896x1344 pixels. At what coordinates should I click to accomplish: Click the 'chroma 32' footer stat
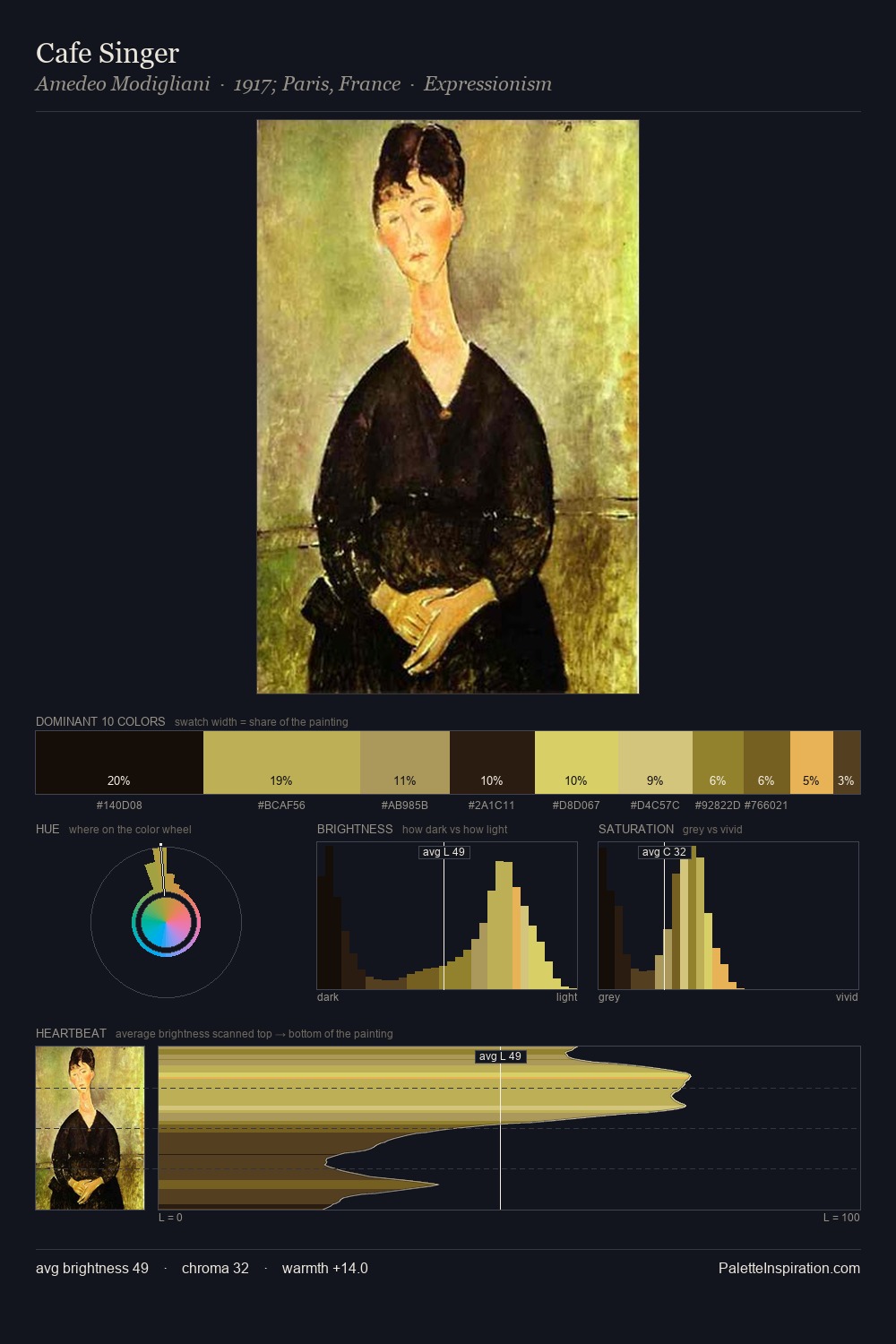215,1268
